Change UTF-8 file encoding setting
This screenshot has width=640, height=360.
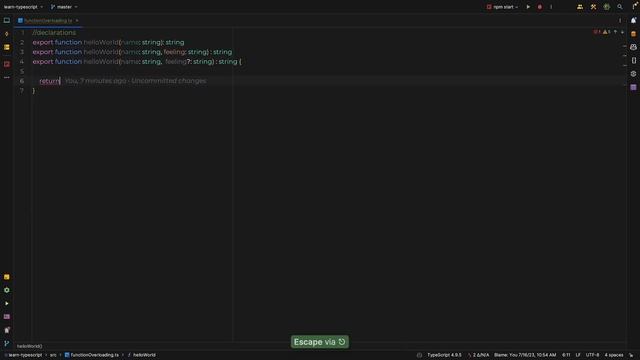coord(592,355)
